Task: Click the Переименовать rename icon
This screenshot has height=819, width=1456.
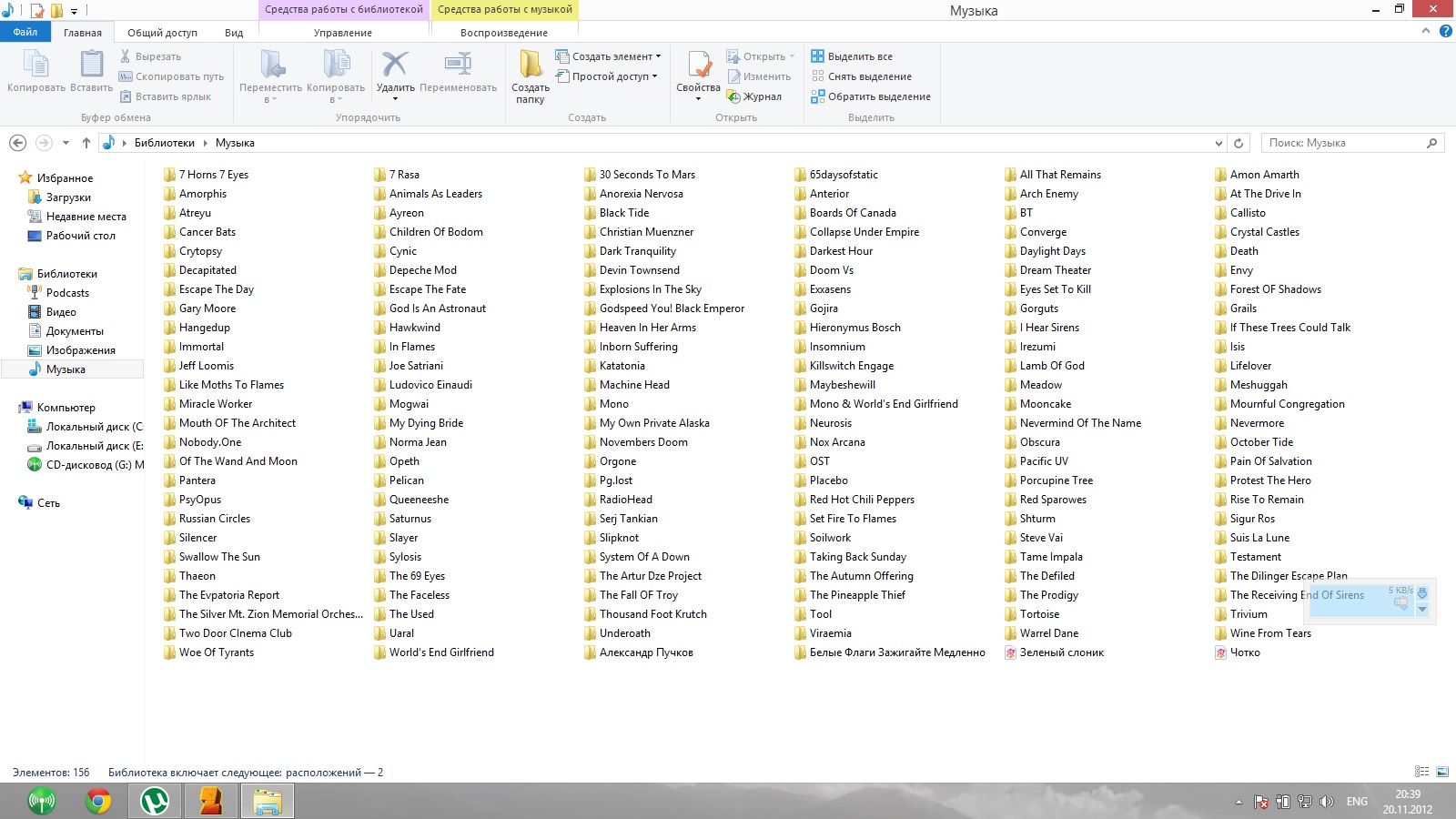Action: 458,64
